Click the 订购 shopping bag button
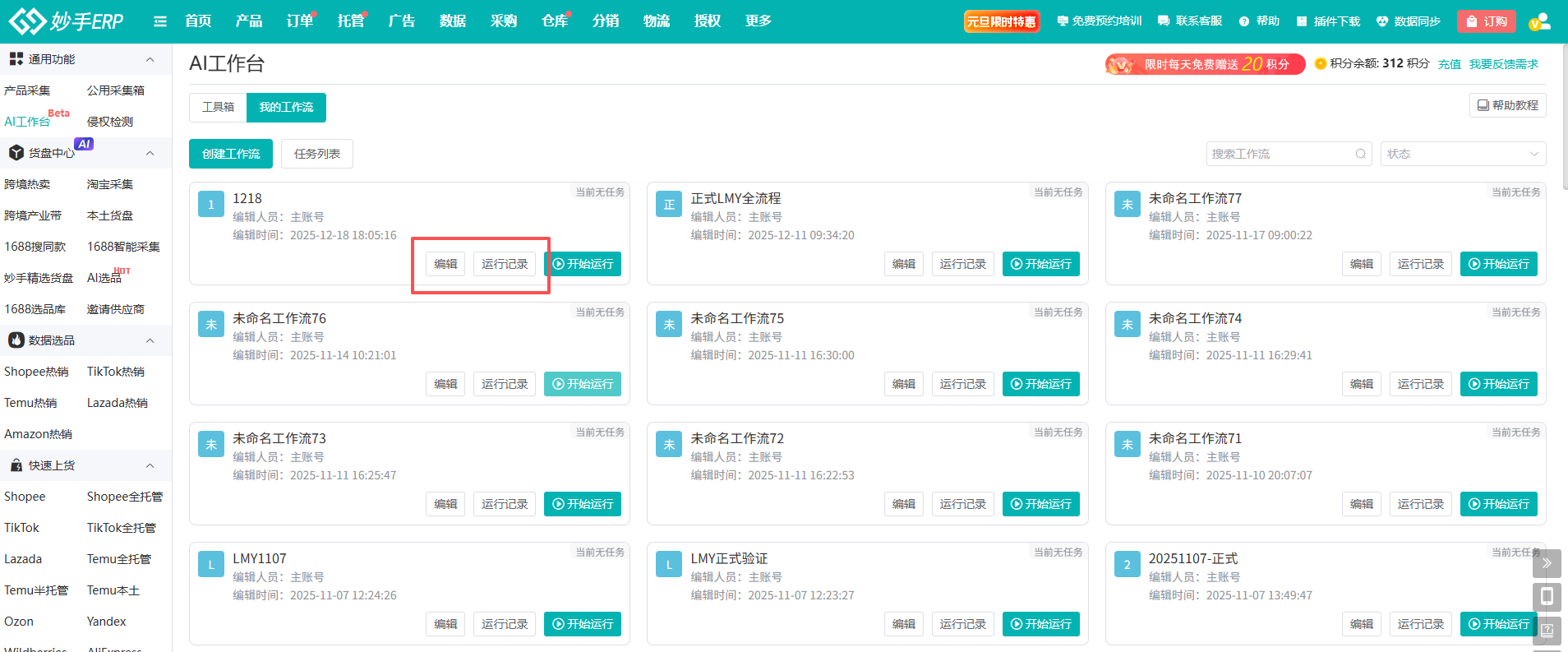1568x652 pixels. 1487,21
